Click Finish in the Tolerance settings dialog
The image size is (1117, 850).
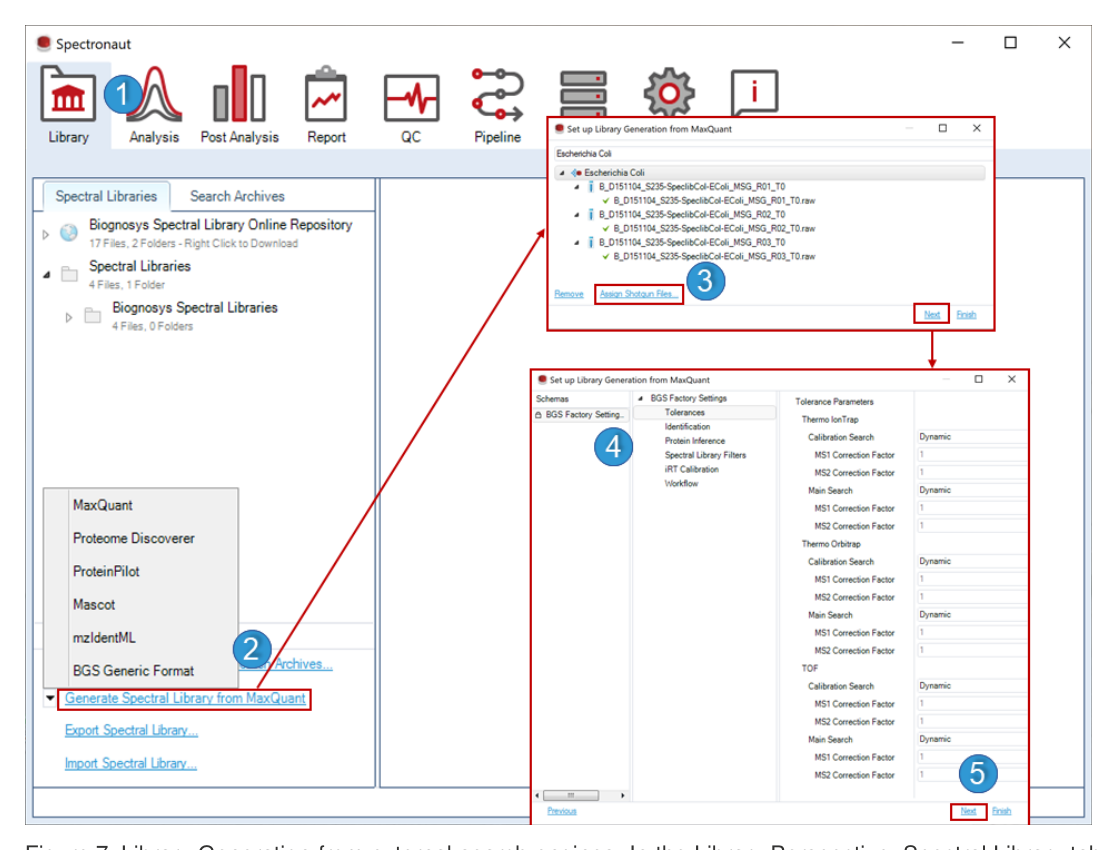click(1002, 811)
